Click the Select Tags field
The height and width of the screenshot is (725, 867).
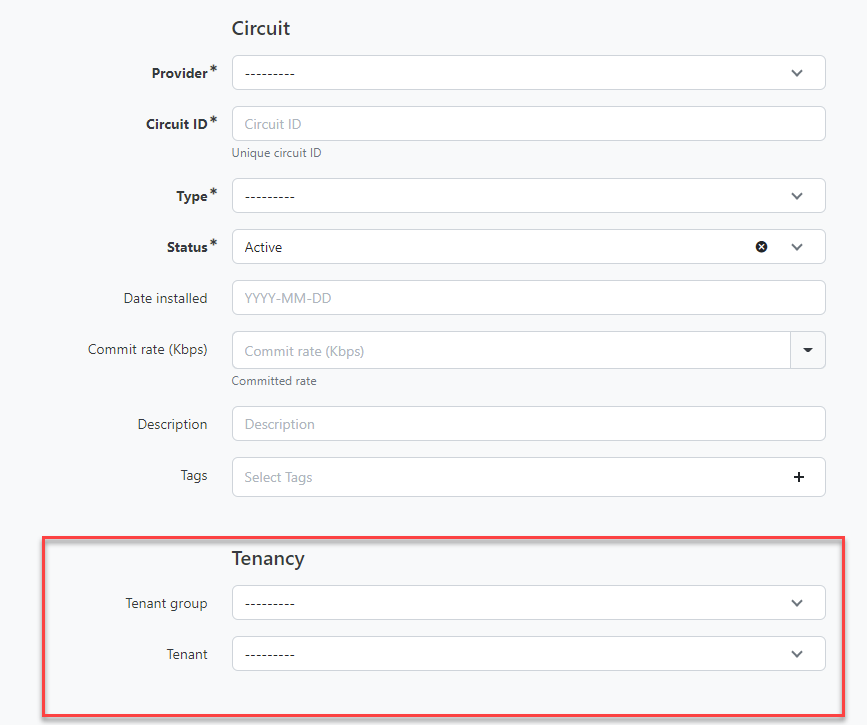529,477
